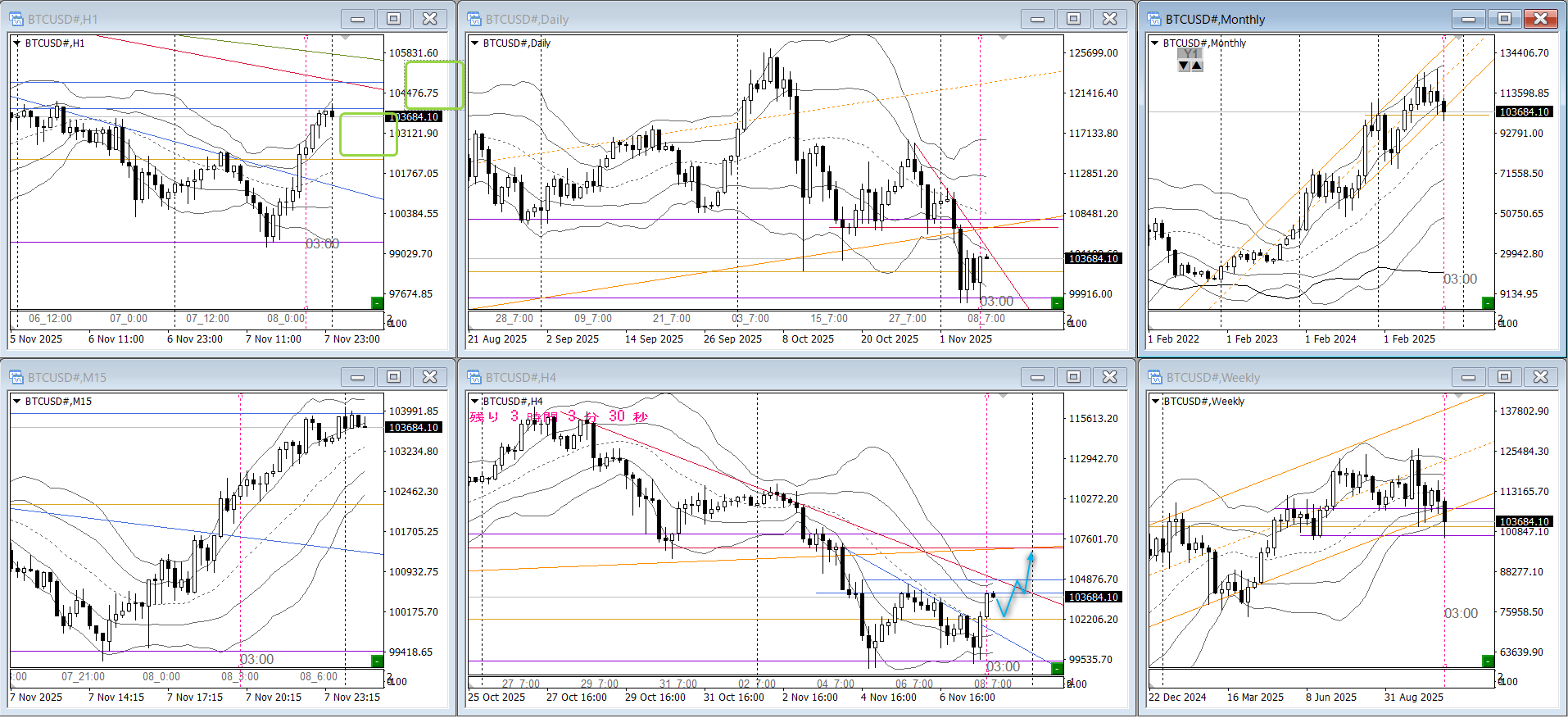The image size is (1568, 718).
Task: Toggle the green minus box on Monthly chart
Action: pyautogui.click(x=1488, y=303)
